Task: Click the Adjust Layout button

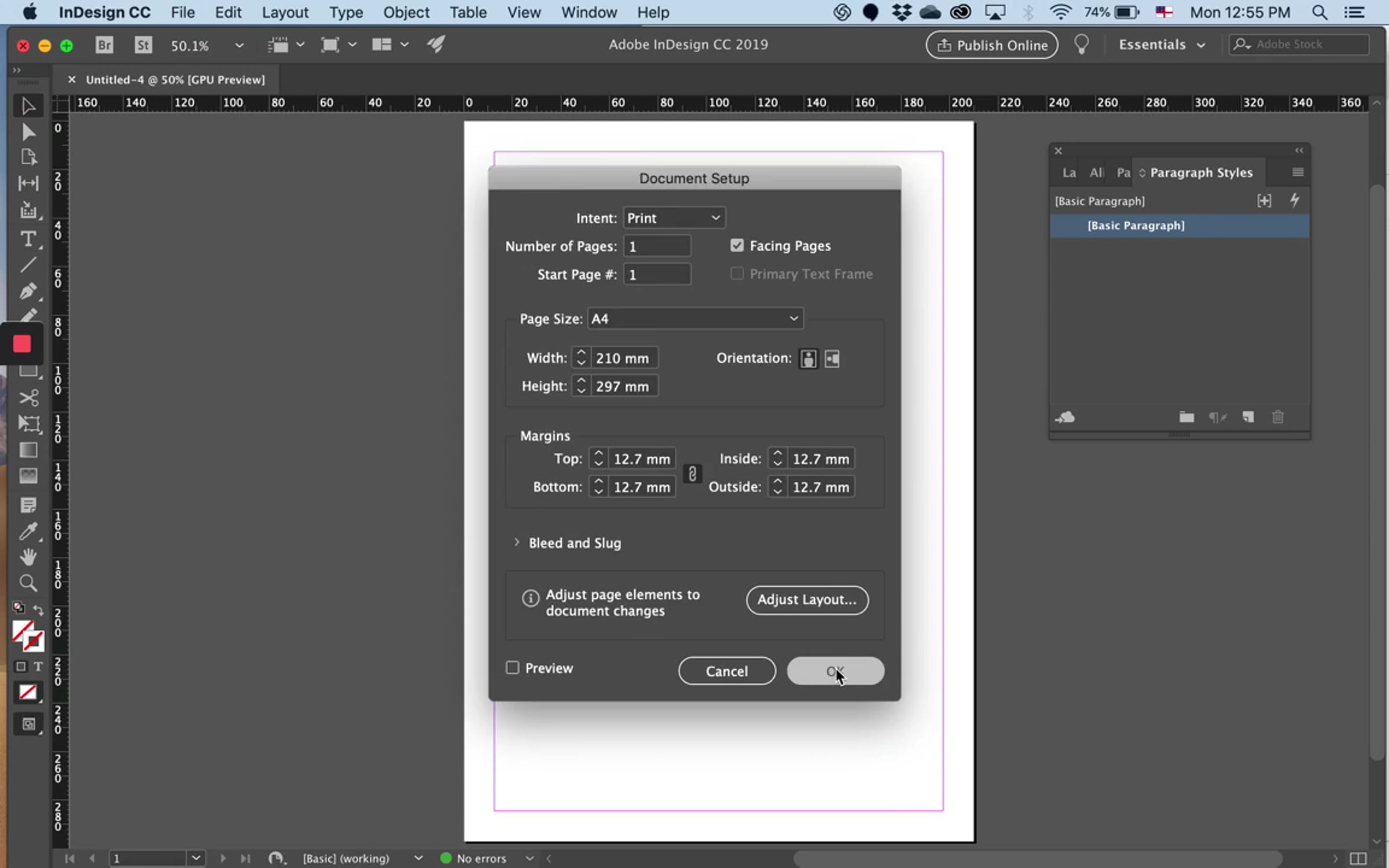Action: (807, 600)
